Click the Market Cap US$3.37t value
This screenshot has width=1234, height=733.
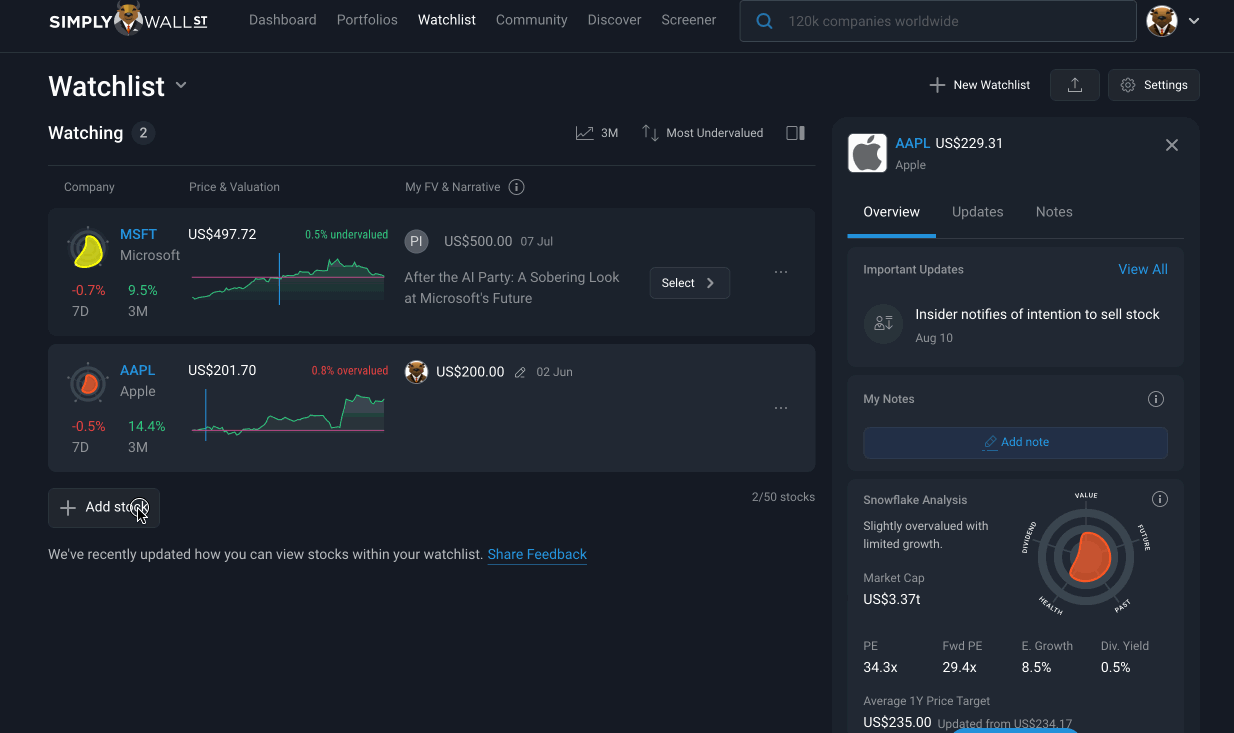point(892,600)
